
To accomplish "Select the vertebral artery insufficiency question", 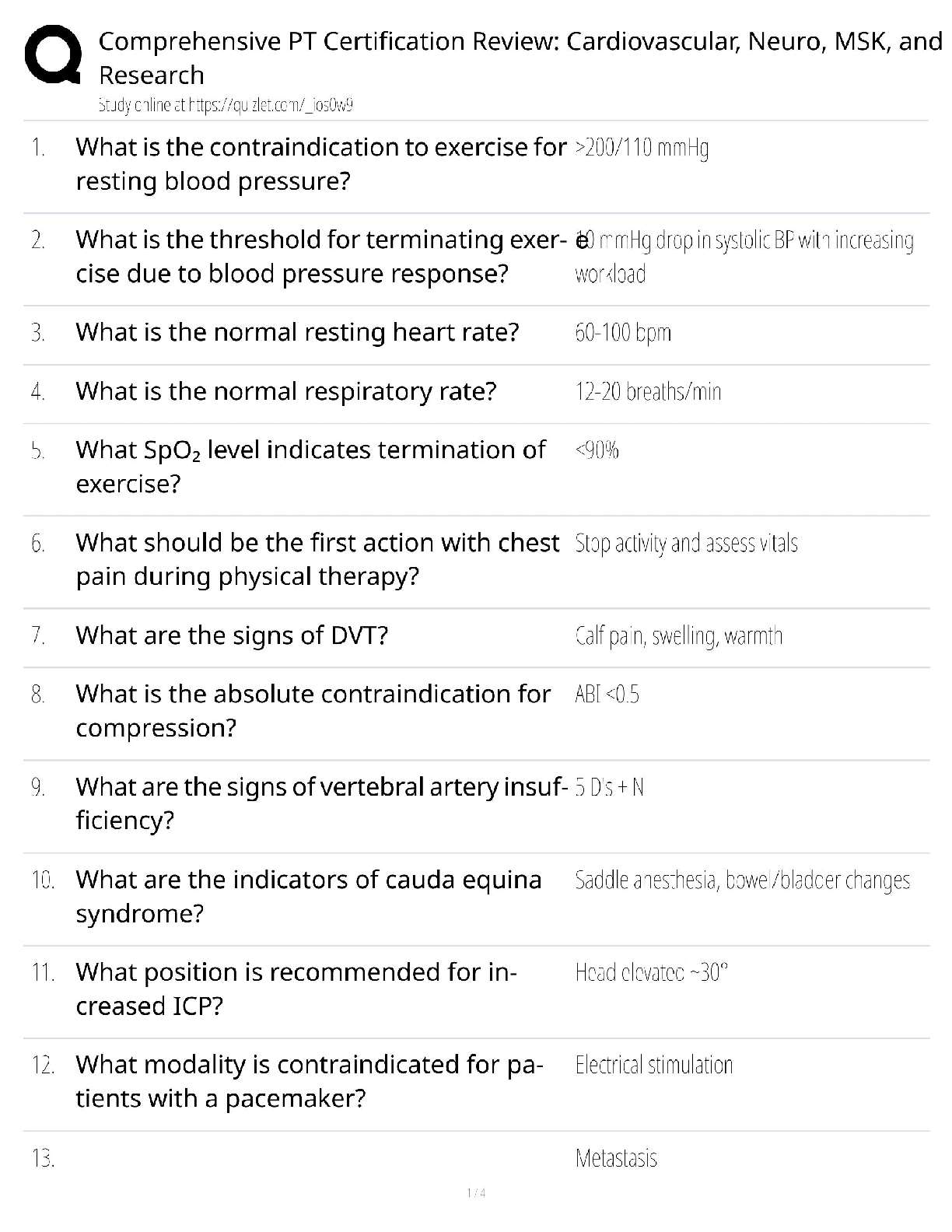I will pos(320,803).
